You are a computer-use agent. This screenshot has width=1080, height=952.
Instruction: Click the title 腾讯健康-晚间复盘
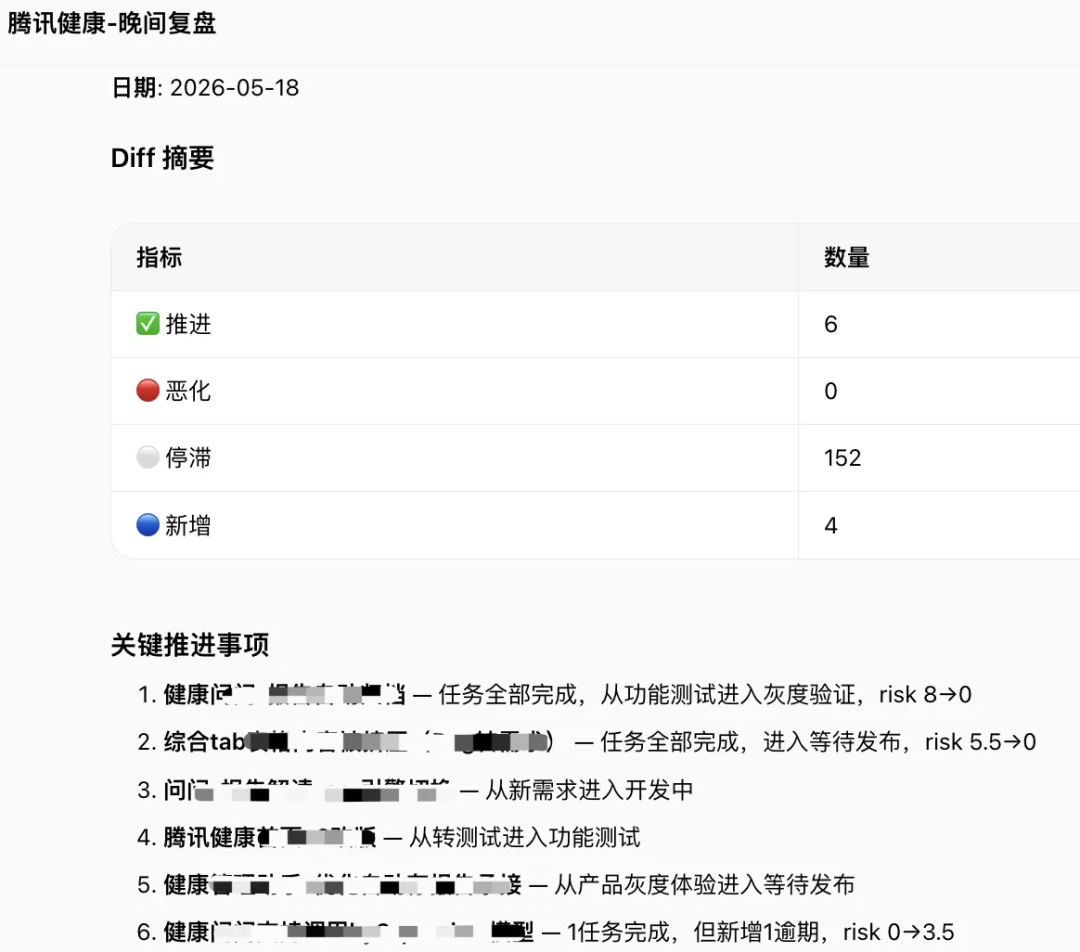coord(112,23)
